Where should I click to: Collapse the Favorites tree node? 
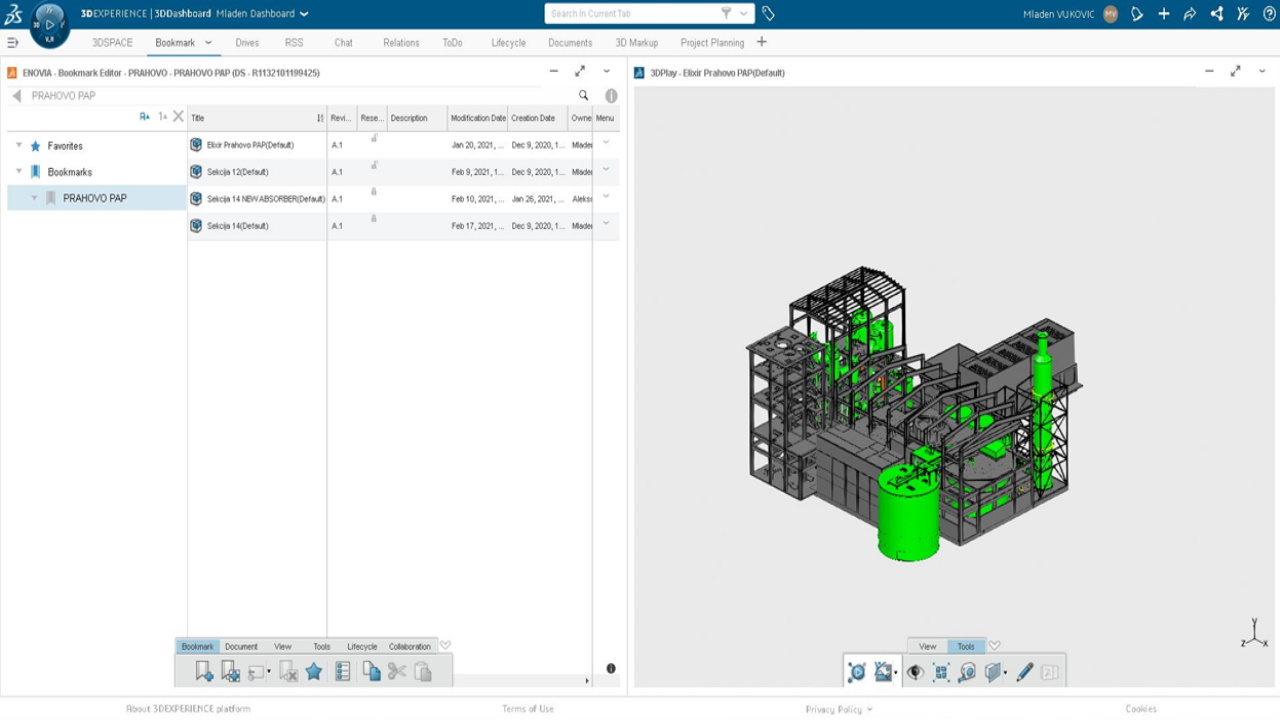19,146
